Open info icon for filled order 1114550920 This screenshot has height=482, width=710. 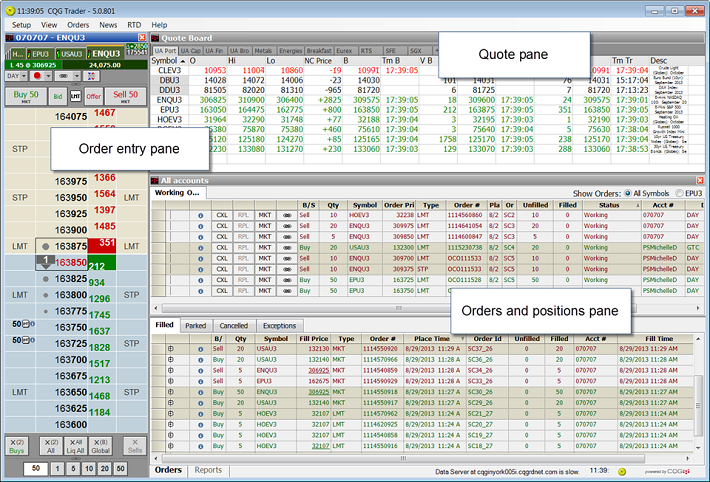(x=200, y=349)
